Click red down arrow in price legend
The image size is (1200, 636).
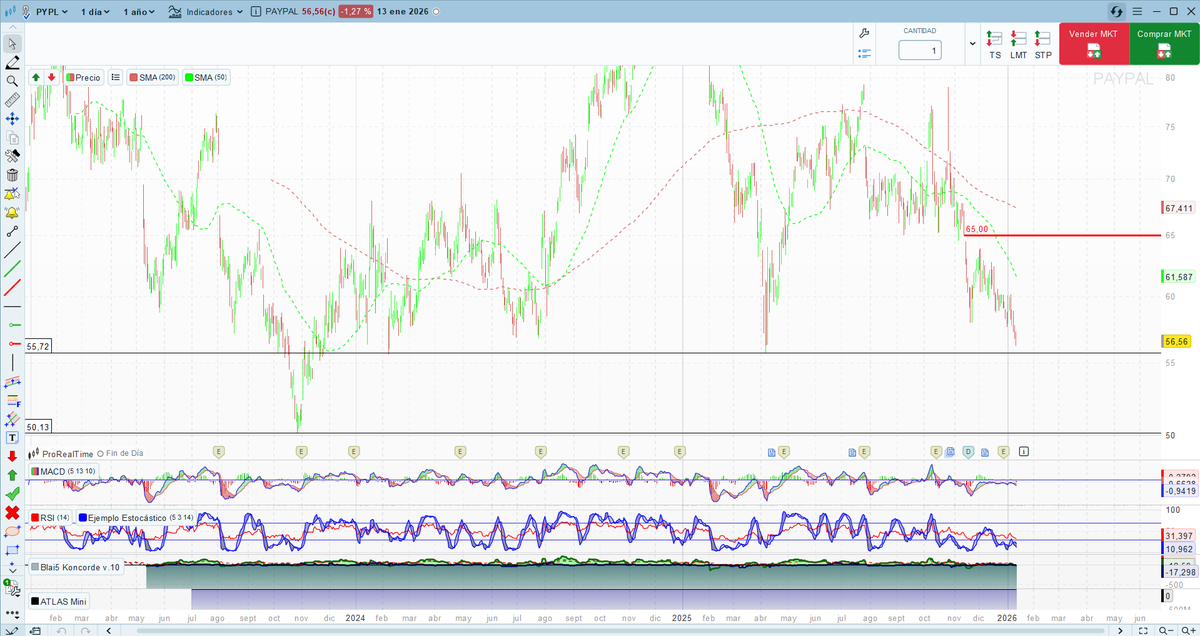(51, 77)
